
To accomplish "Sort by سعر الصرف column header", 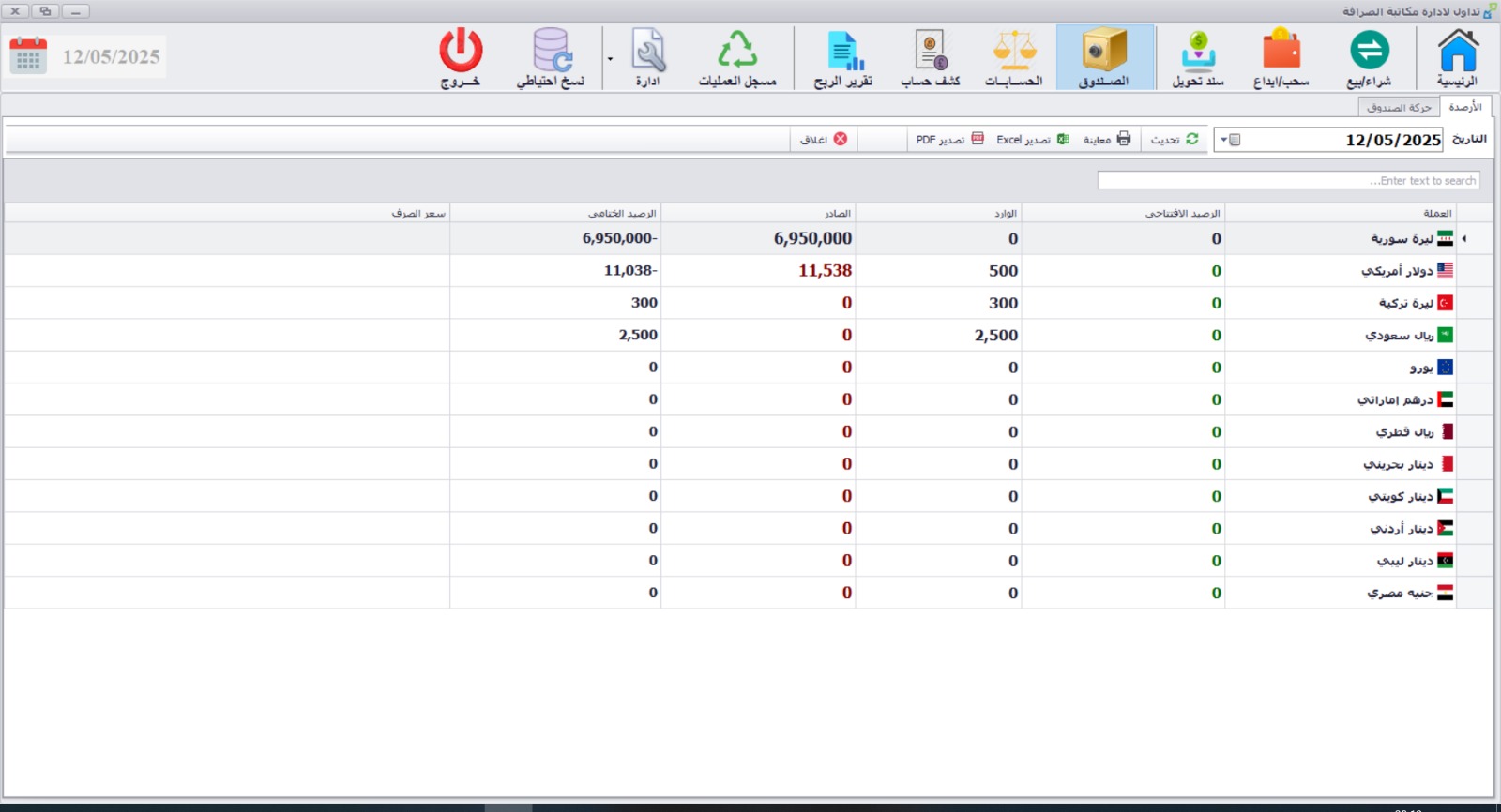I will pyautogui.click(x=227, y=213).
